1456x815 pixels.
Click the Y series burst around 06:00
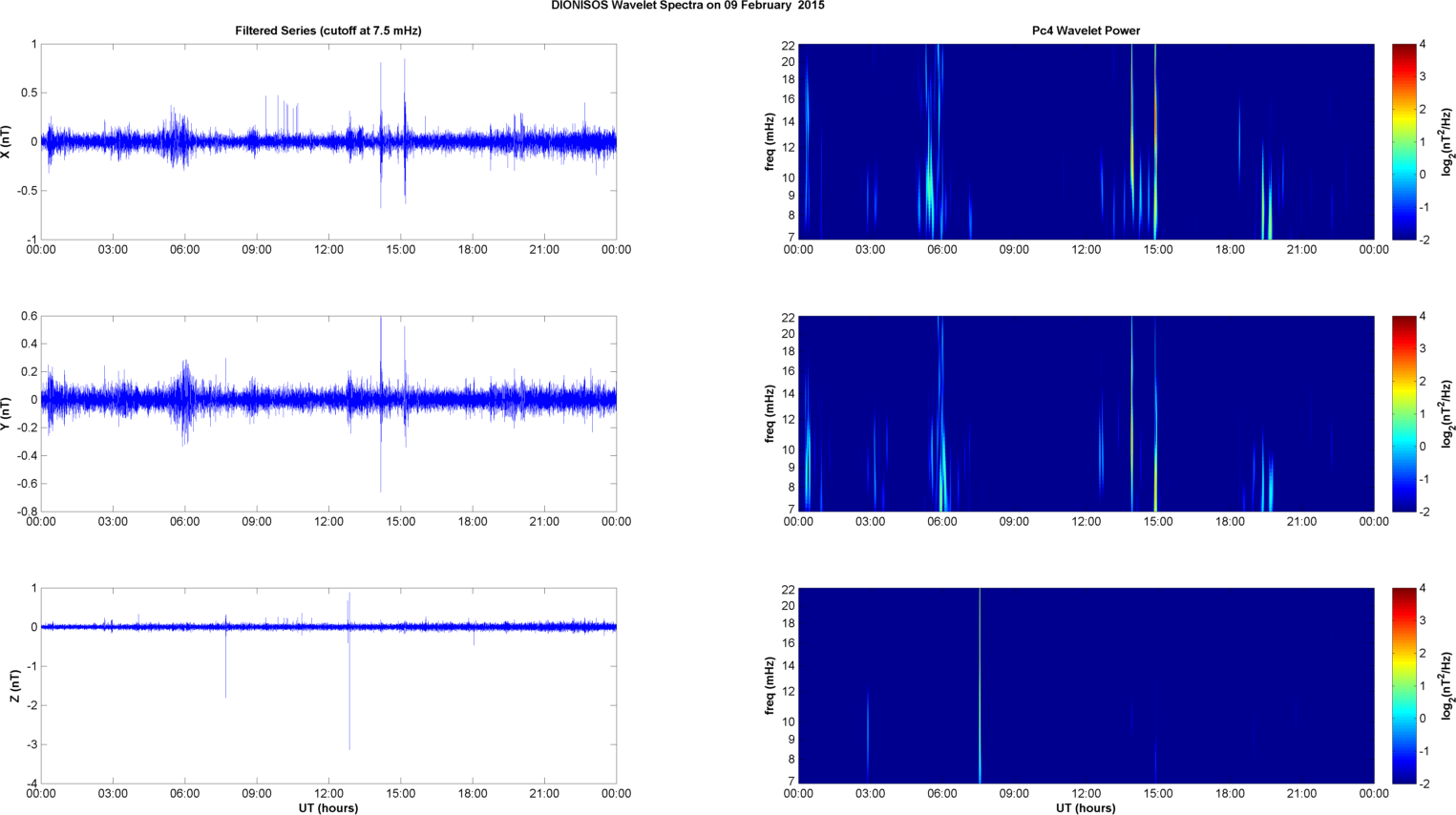tap(184, 401)
